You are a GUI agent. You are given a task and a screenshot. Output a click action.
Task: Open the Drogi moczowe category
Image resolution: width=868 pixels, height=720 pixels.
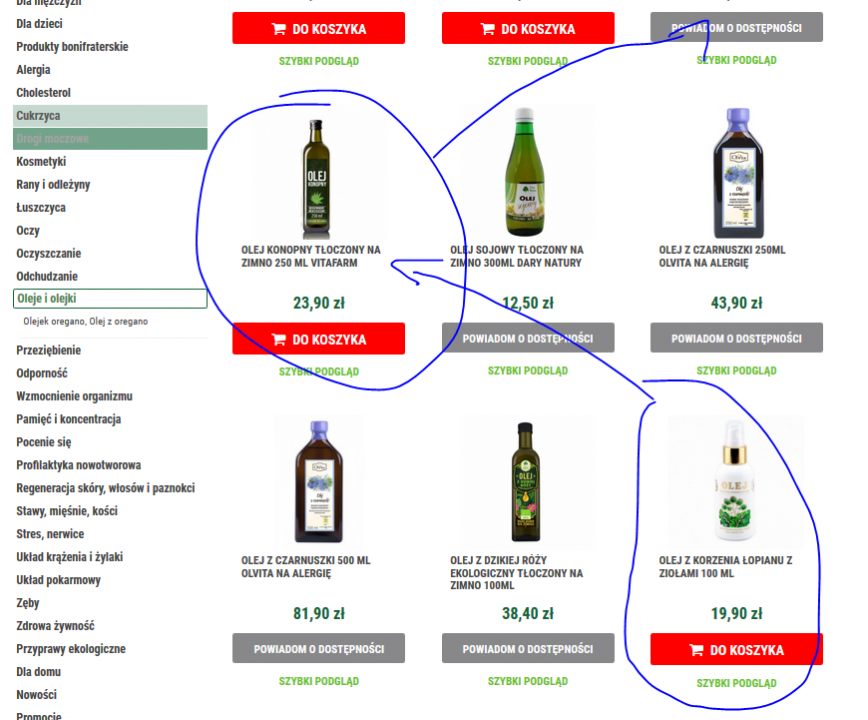[110, 138]
